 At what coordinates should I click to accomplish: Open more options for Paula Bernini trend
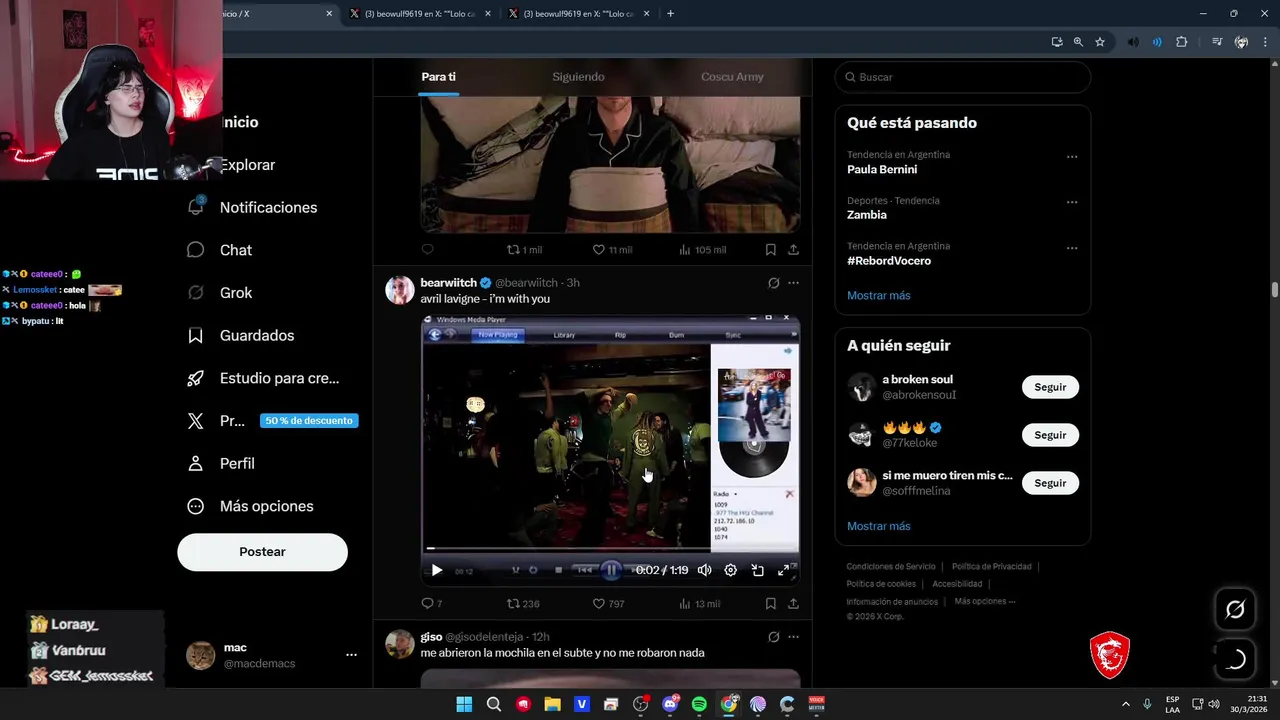(x=1072, y=156)
